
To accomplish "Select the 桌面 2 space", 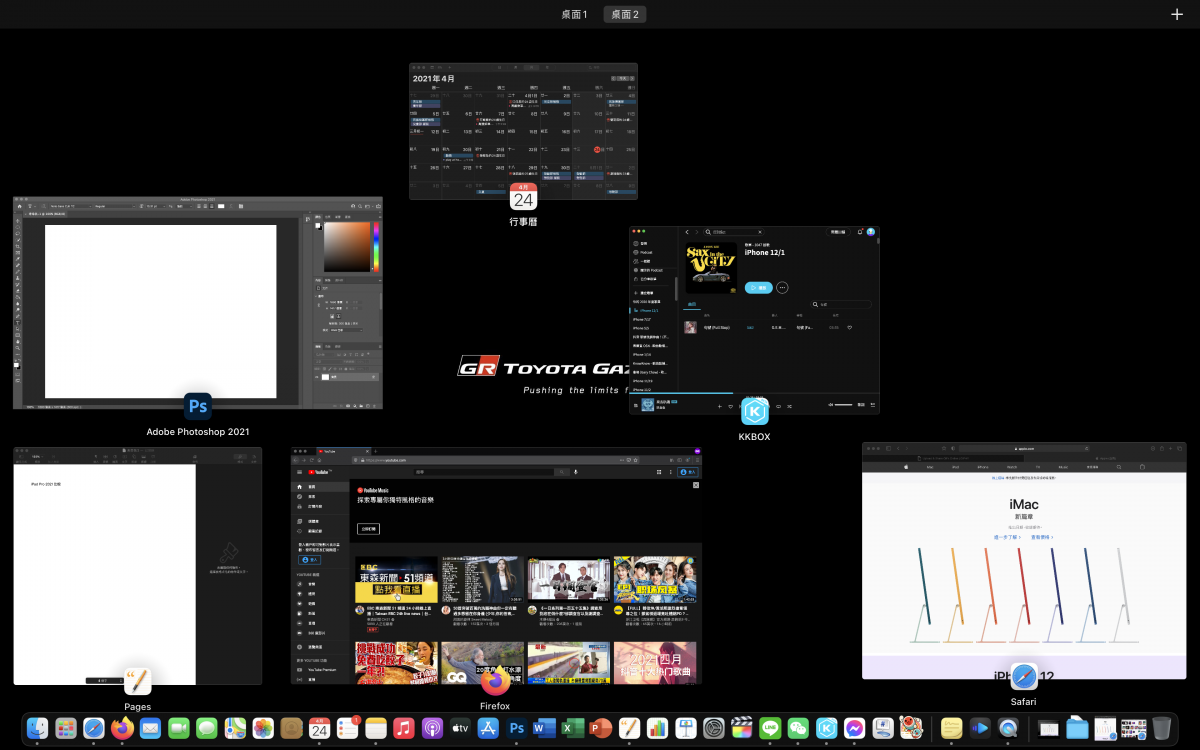I will pyautogui.click(x=624, y=14).
